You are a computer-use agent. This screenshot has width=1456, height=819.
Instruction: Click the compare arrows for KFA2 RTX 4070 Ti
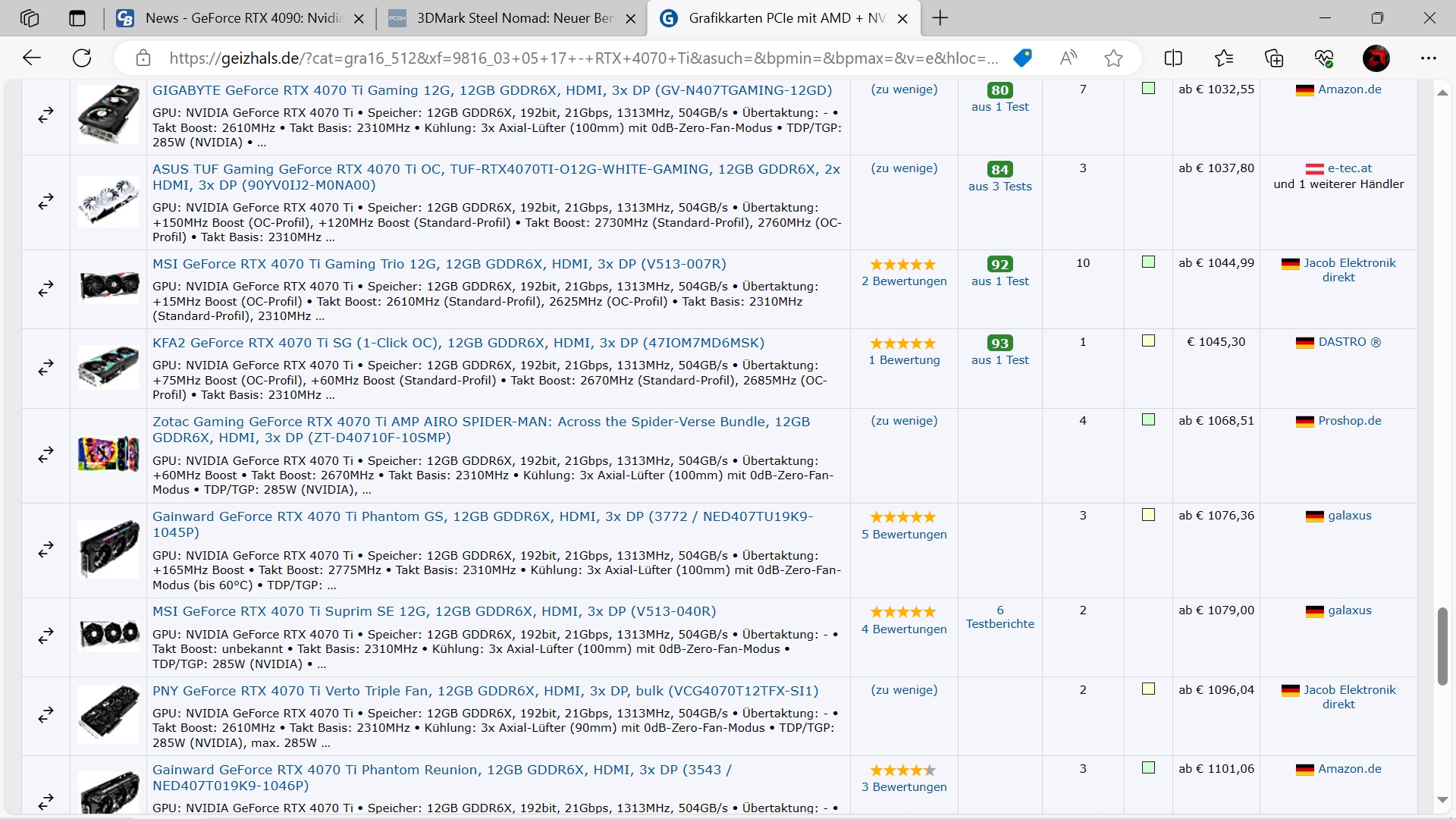click(x=46, y=368)
